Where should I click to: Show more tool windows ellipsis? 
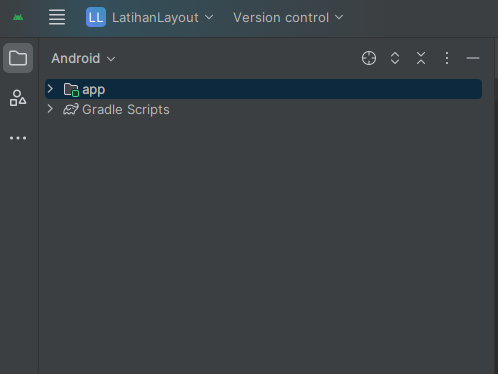coord(18,138)
